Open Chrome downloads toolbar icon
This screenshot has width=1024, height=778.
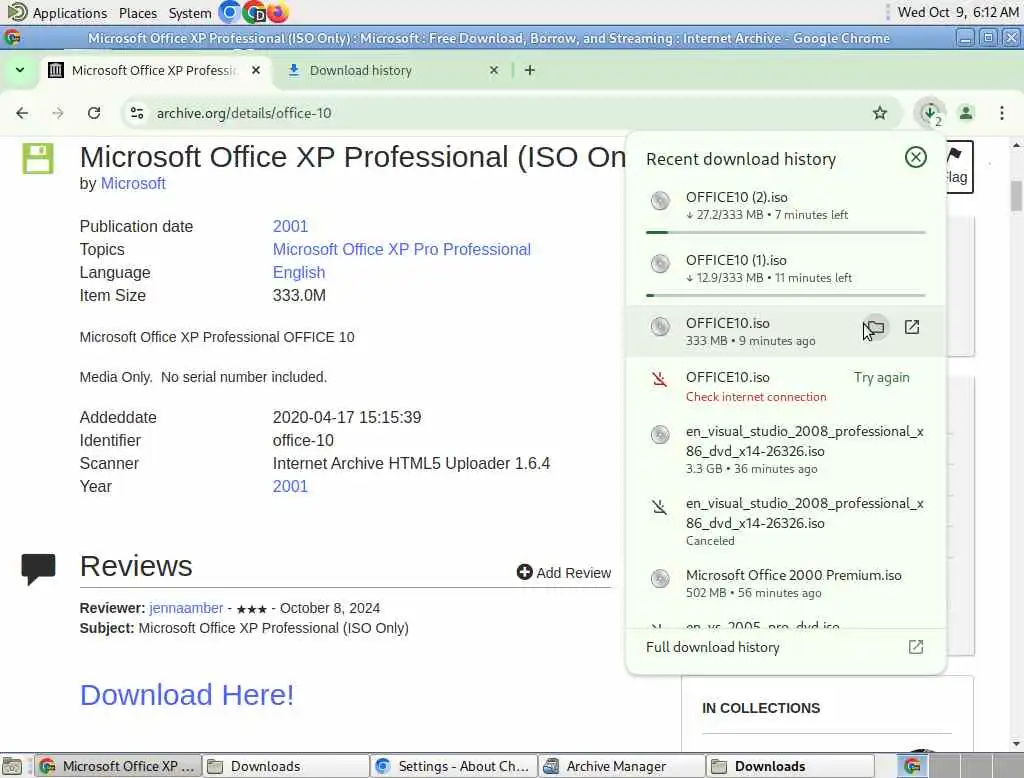point(930,113)
